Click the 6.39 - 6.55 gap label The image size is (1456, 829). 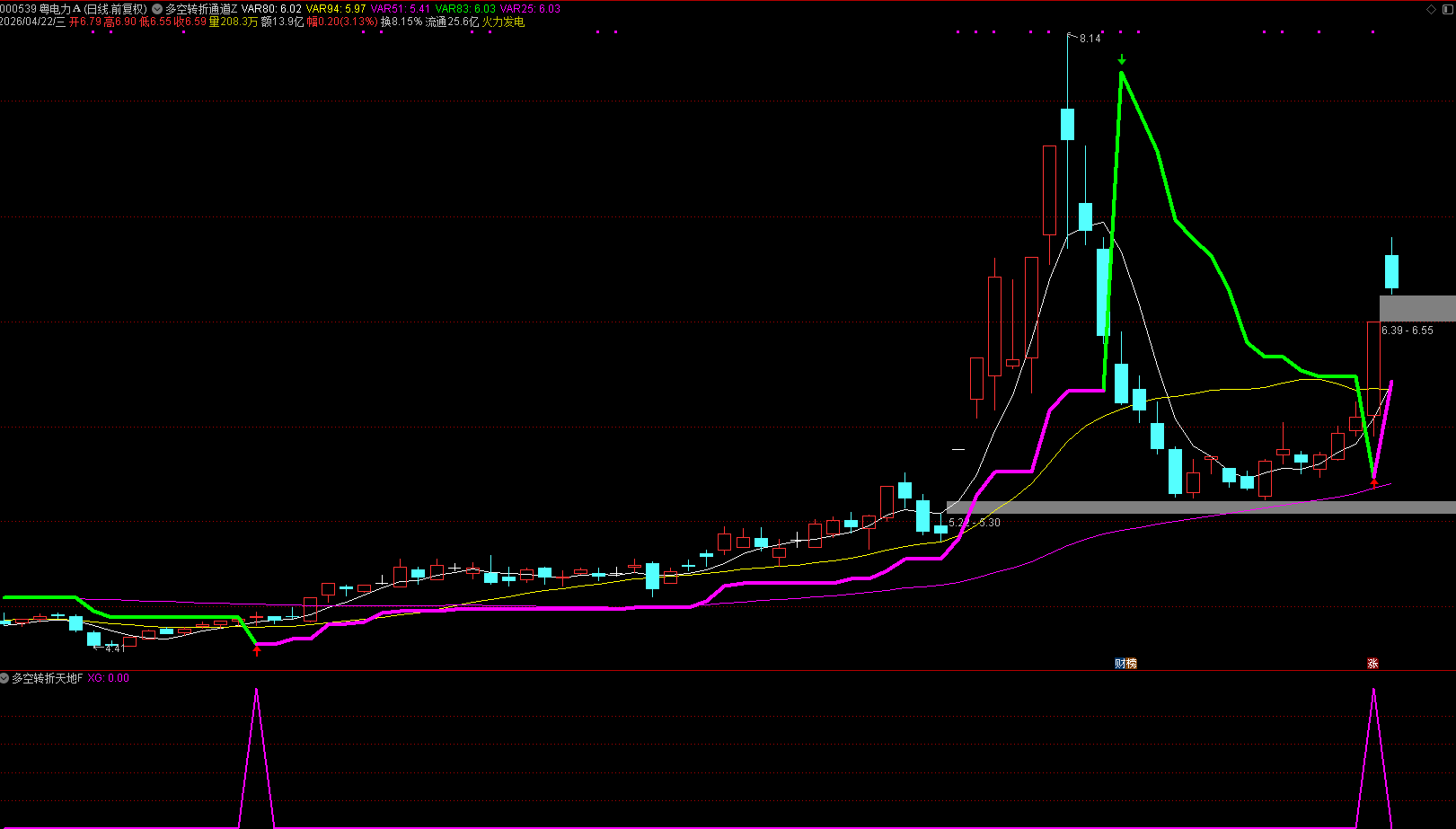coord(1407,331)
